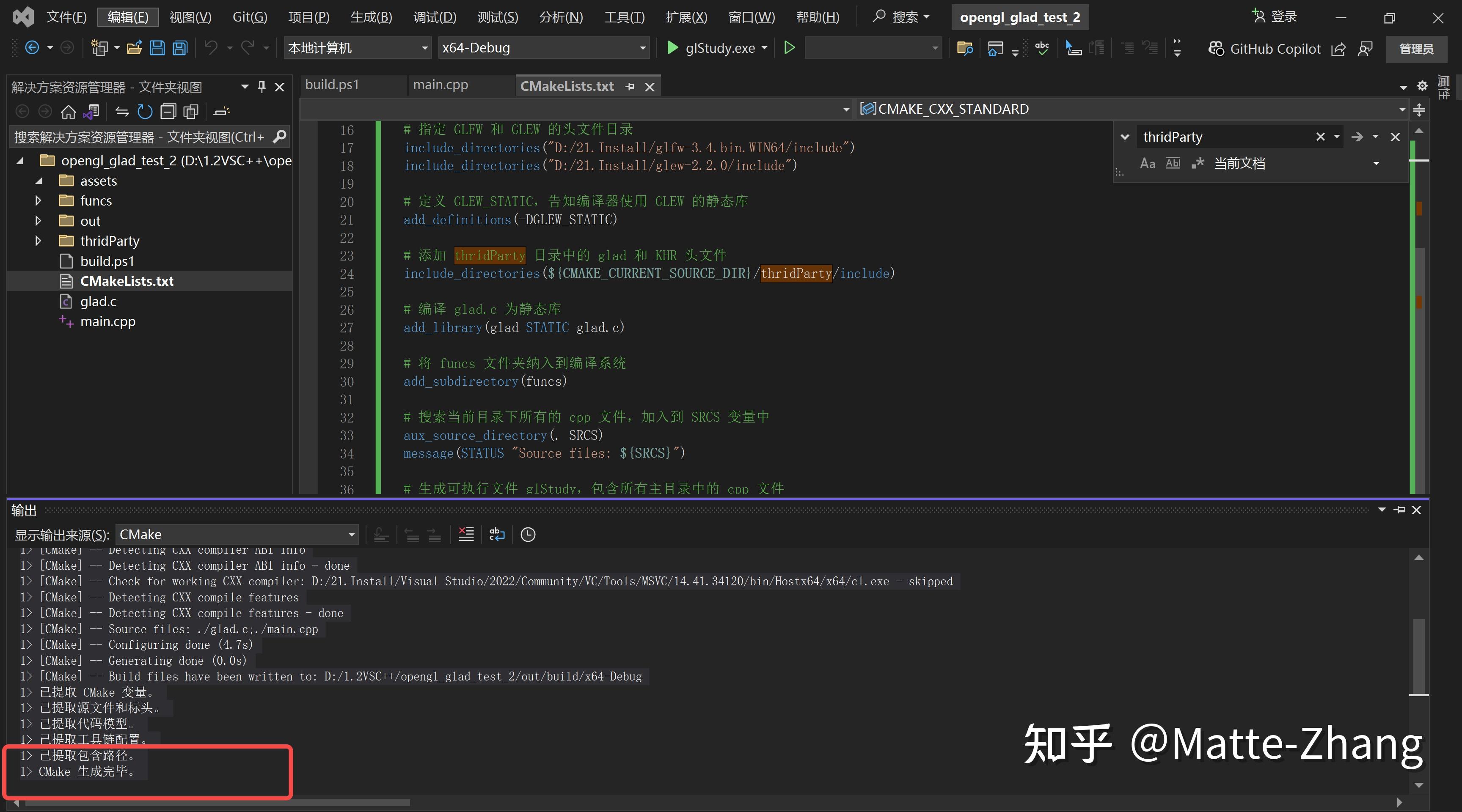Toggle whole word matching in search
1462x812 pixels.
(x=1172, y=163)
